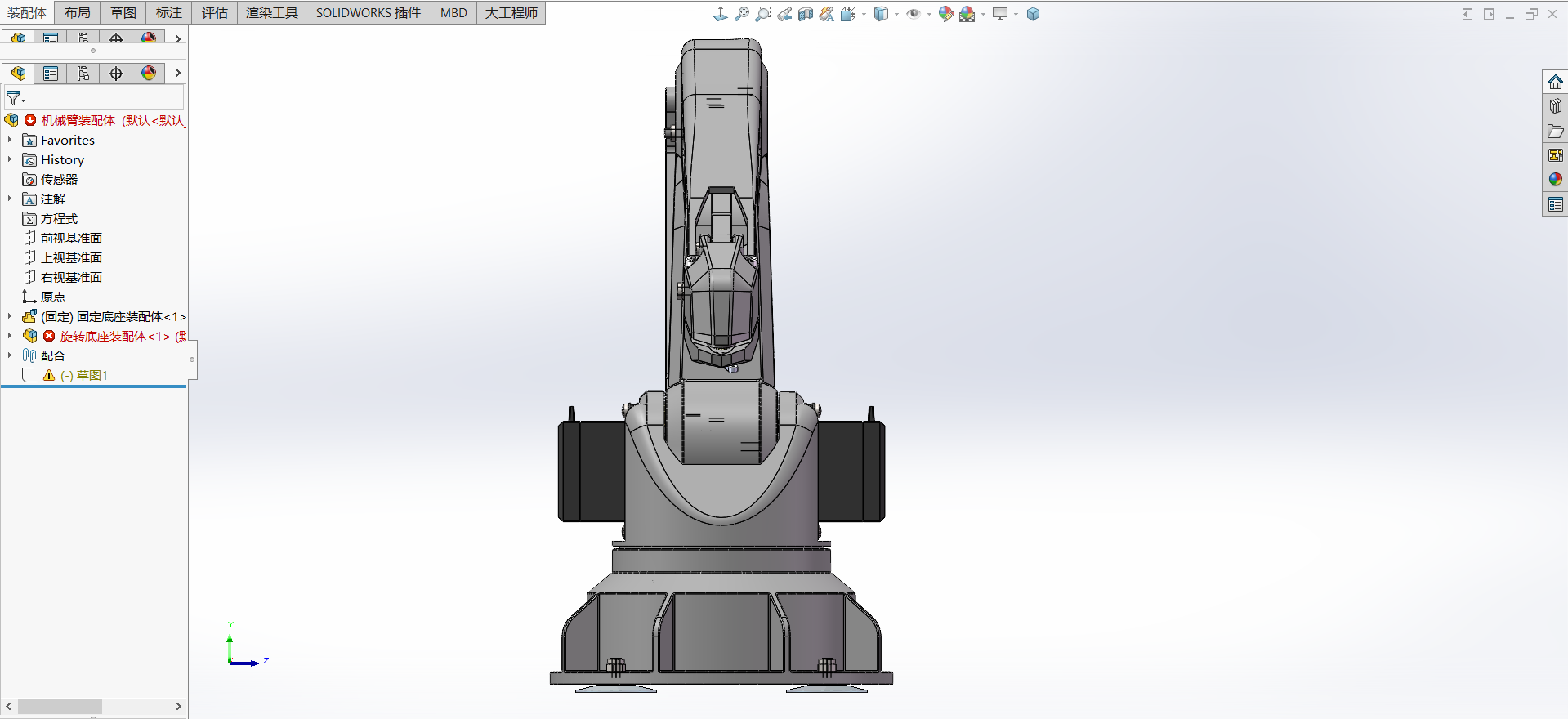Open the dropdown arrow beside Display Style
Viewport: 1568px width, 719px height.
tap(896, 14)
